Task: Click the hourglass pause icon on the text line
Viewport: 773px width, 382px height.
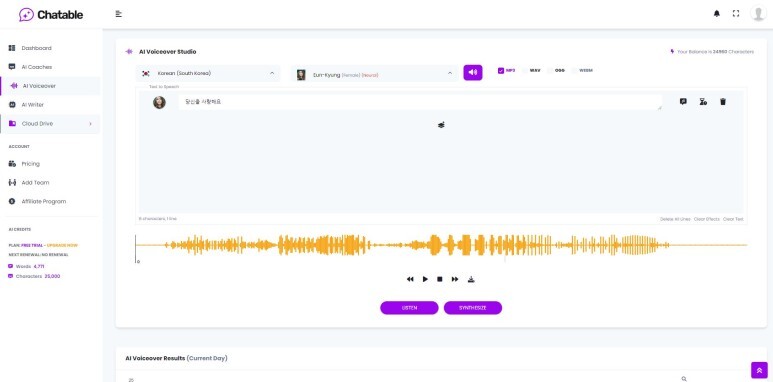Action: point(703,102)
